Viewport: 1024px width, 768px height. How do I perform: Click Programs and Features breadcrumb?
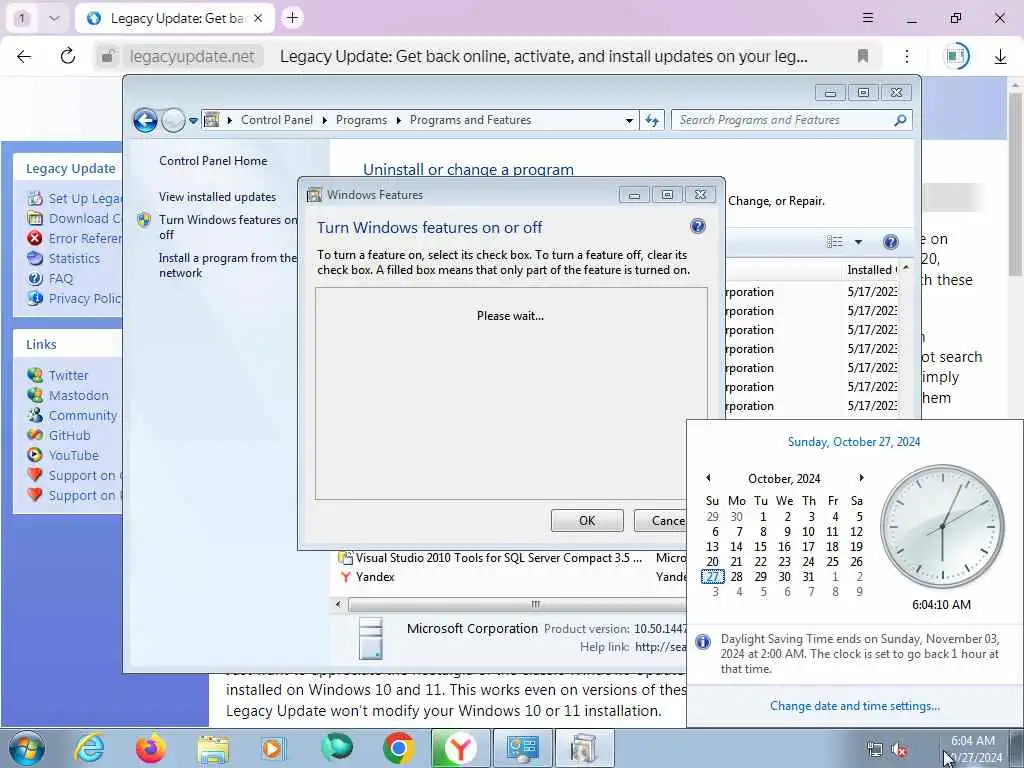(470, 120)
